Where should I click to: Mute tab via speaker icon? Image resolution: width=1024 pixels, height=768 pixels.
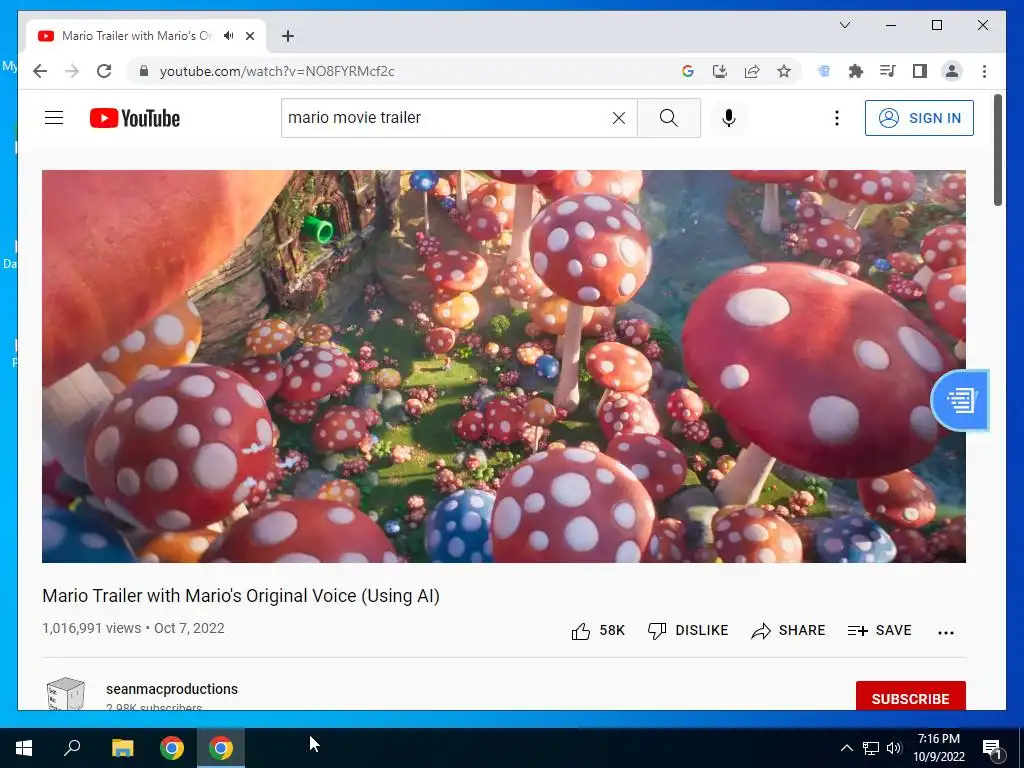pos(229,36)
